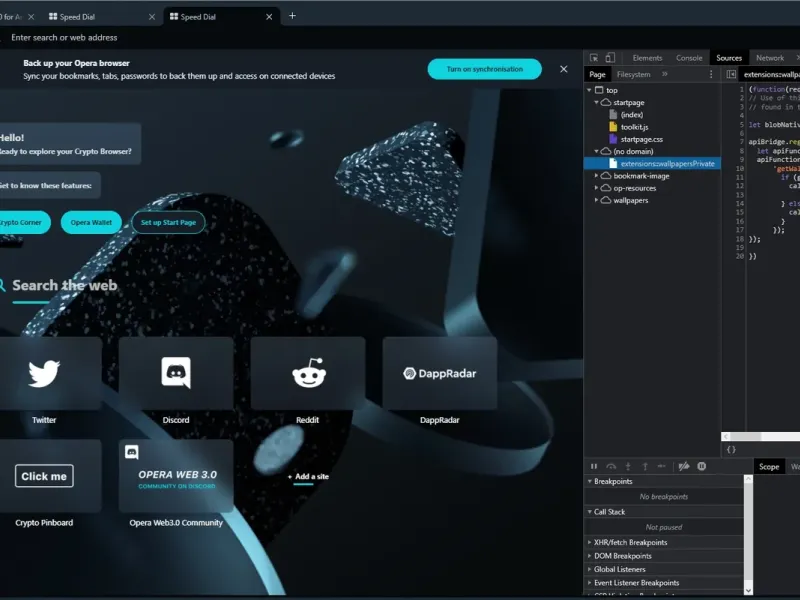Select toolkit.js in the file tree

(x=634, y=127)
